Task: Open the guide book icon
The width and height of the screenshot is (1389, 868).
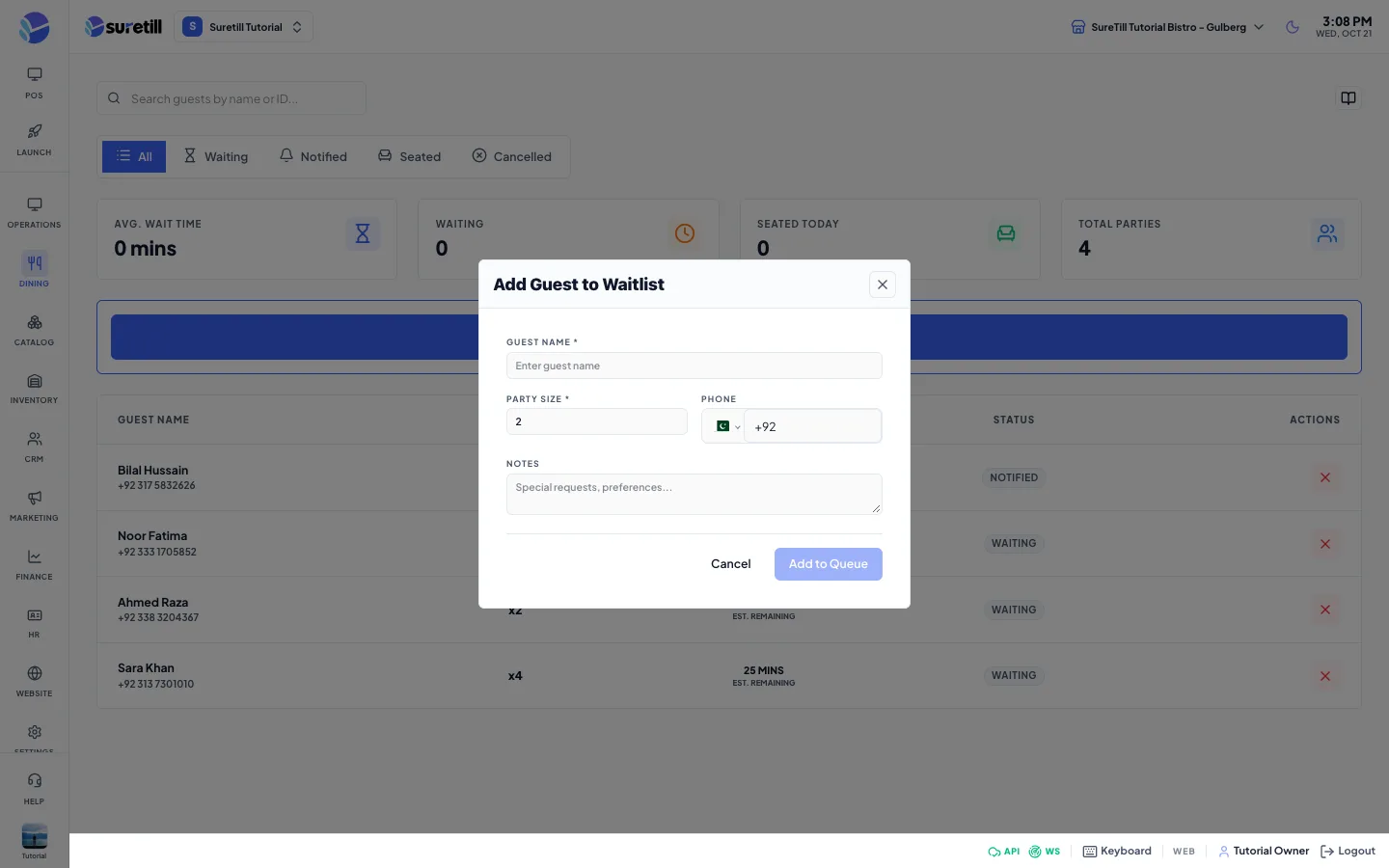Action: point(1348,98)
